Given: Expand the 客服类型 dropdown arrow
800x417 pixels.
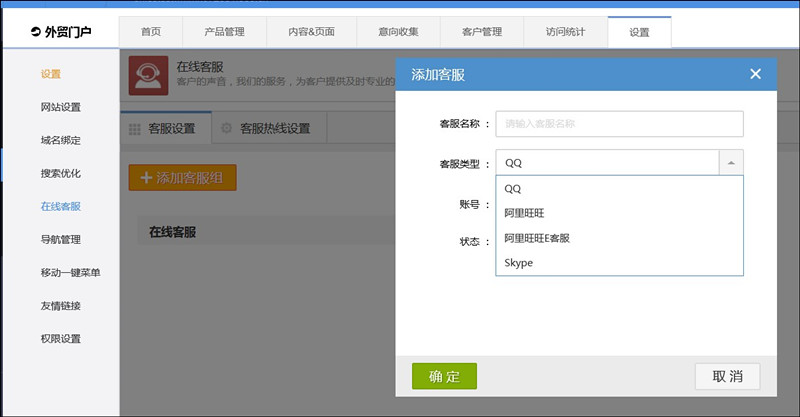Looking at the screenshot, I should tap(730, 163).
